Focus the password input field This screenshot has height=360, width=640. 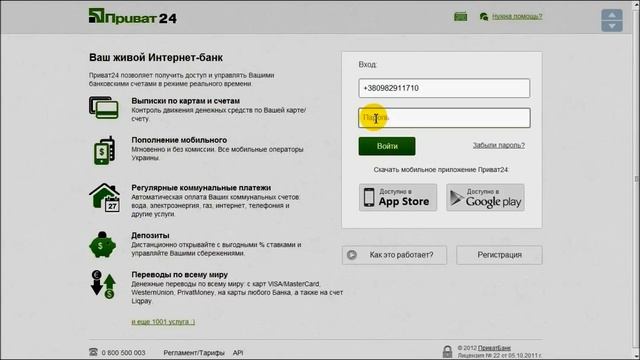tap(444, 118)
